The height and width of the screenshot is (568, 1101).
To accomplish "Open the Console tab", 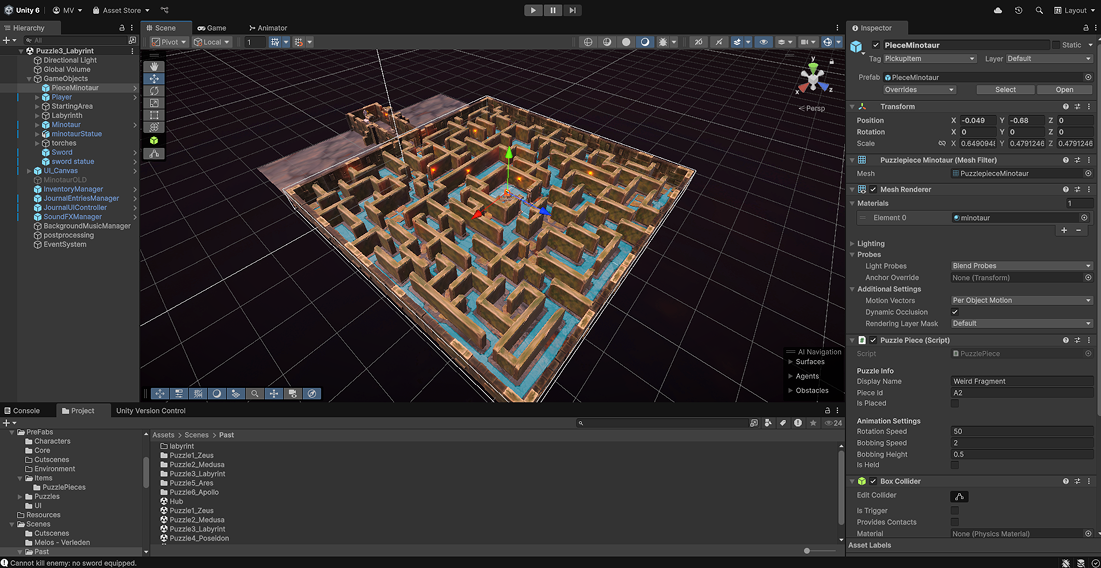I will pos(22,410).
